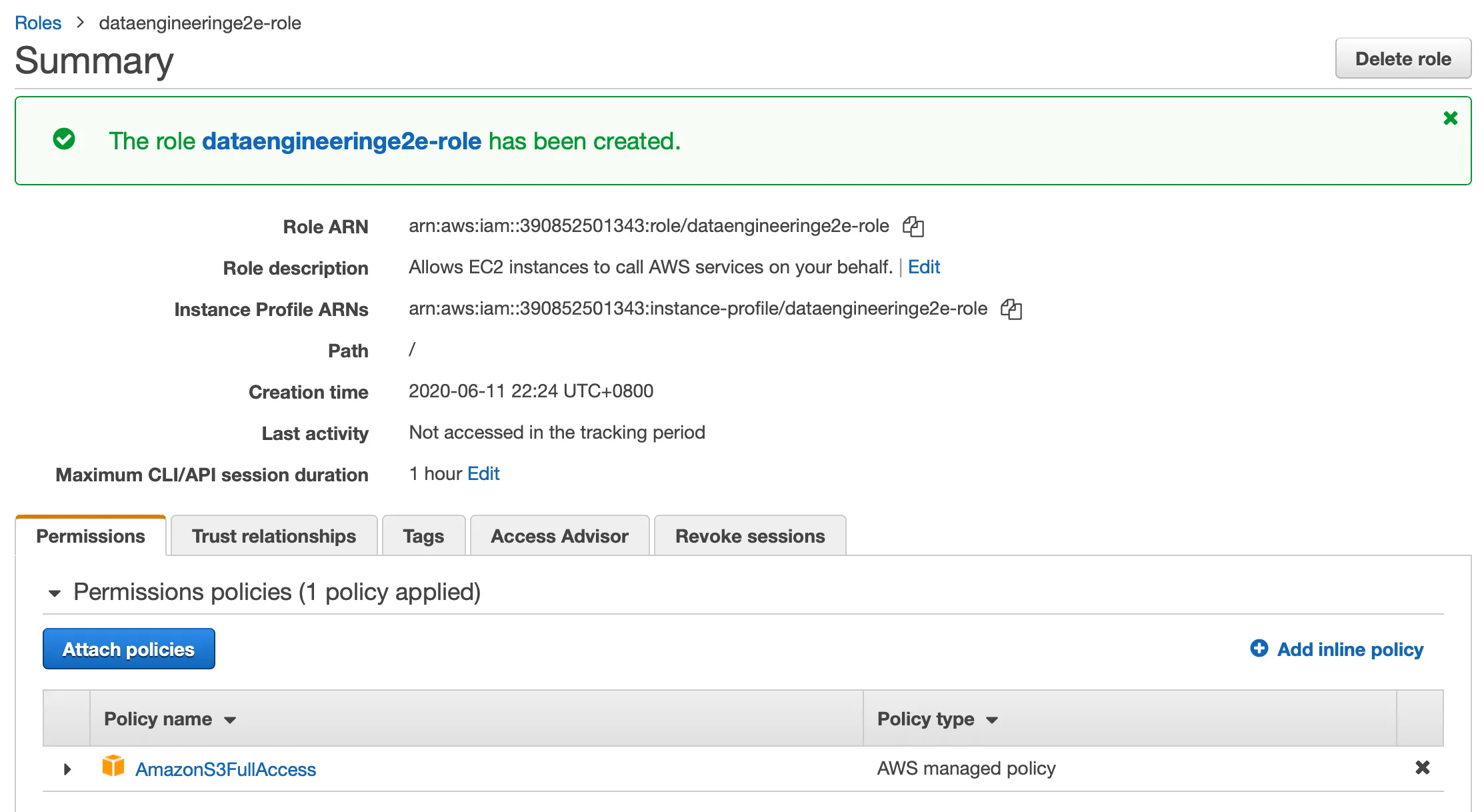This screenshot has height=812, width=1484.
Task: Expand the AmazonS3FullAccess policy row
Action: pos(67,769)
